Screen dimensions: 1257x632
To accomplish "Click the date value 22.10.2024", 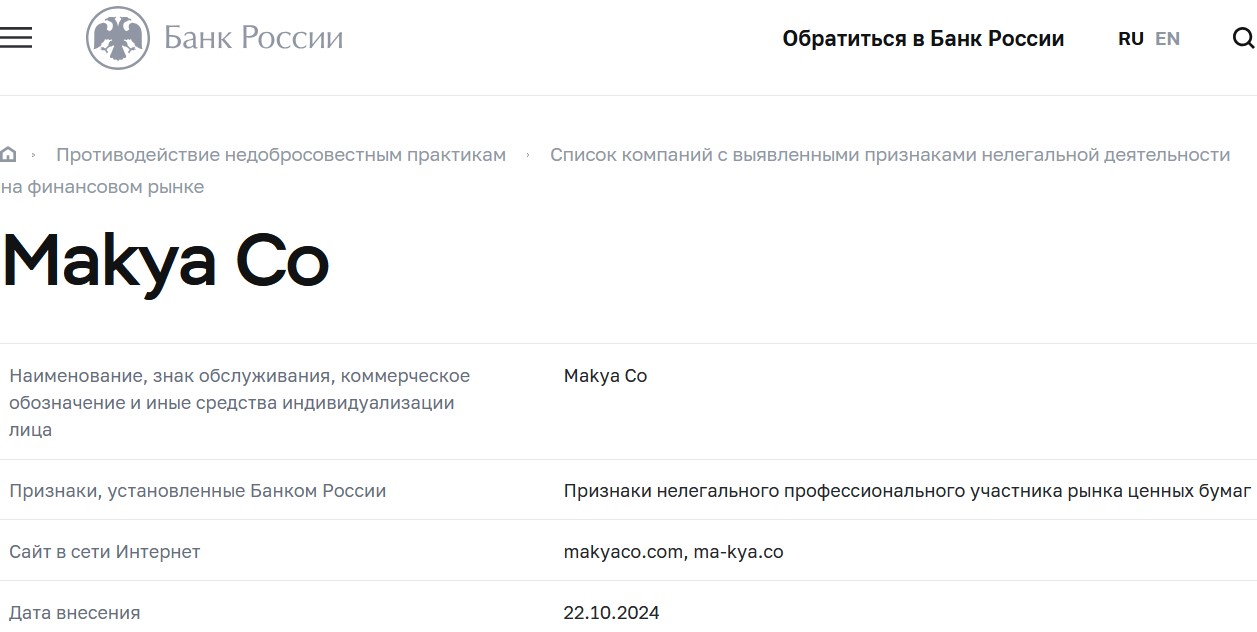I will coord(611,613).
